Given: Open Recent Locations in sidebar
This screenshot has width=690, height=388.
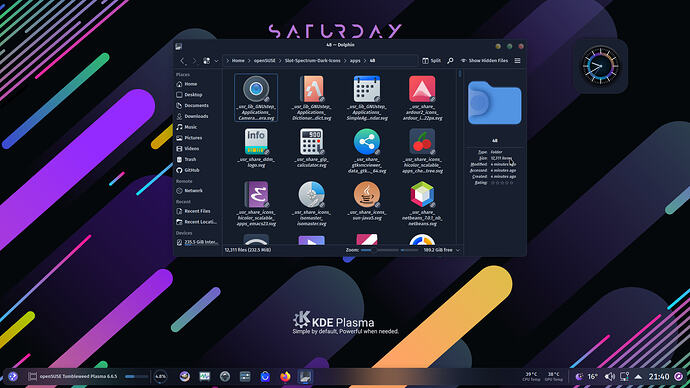Looking at the screenshot, I should coord(197,222).
